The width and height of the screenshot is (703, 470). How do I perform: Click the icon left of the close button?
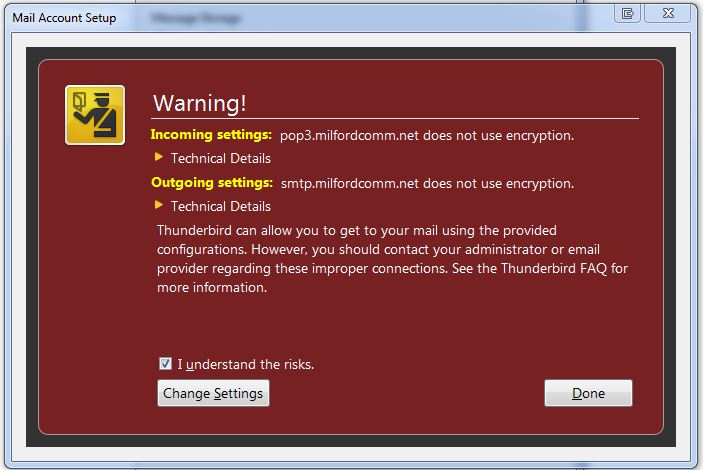(627, 13)
